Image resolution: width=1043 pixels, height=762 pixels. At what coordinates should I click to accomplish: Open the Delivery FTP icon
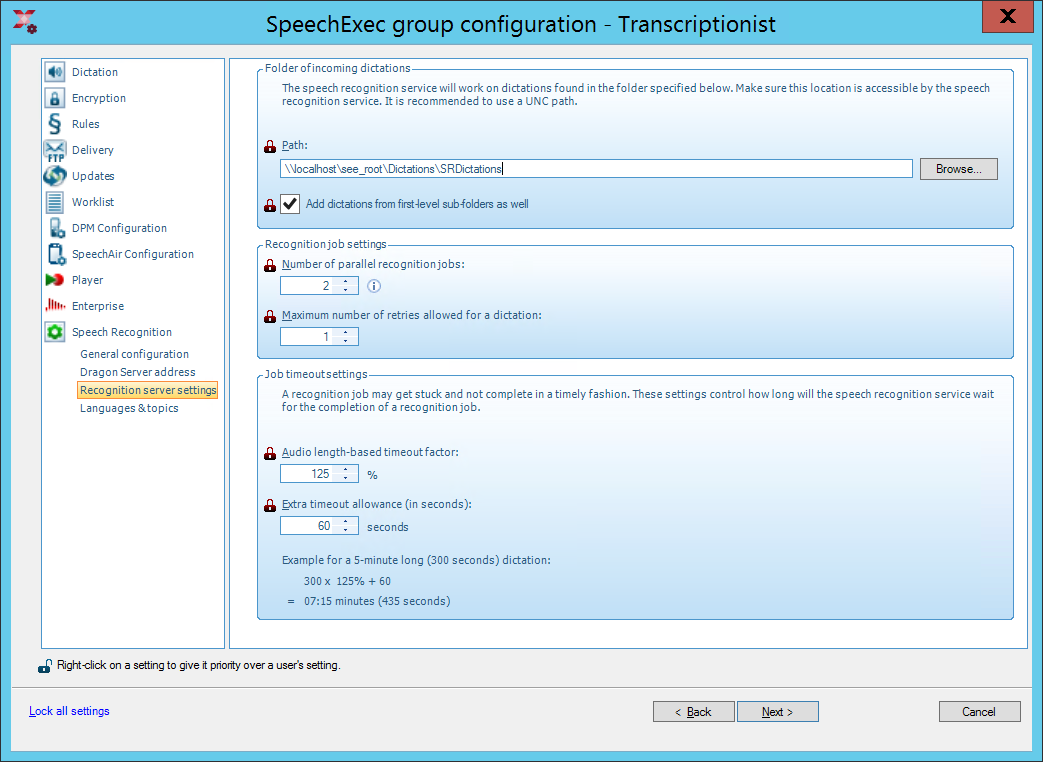[x=55, y=150]
